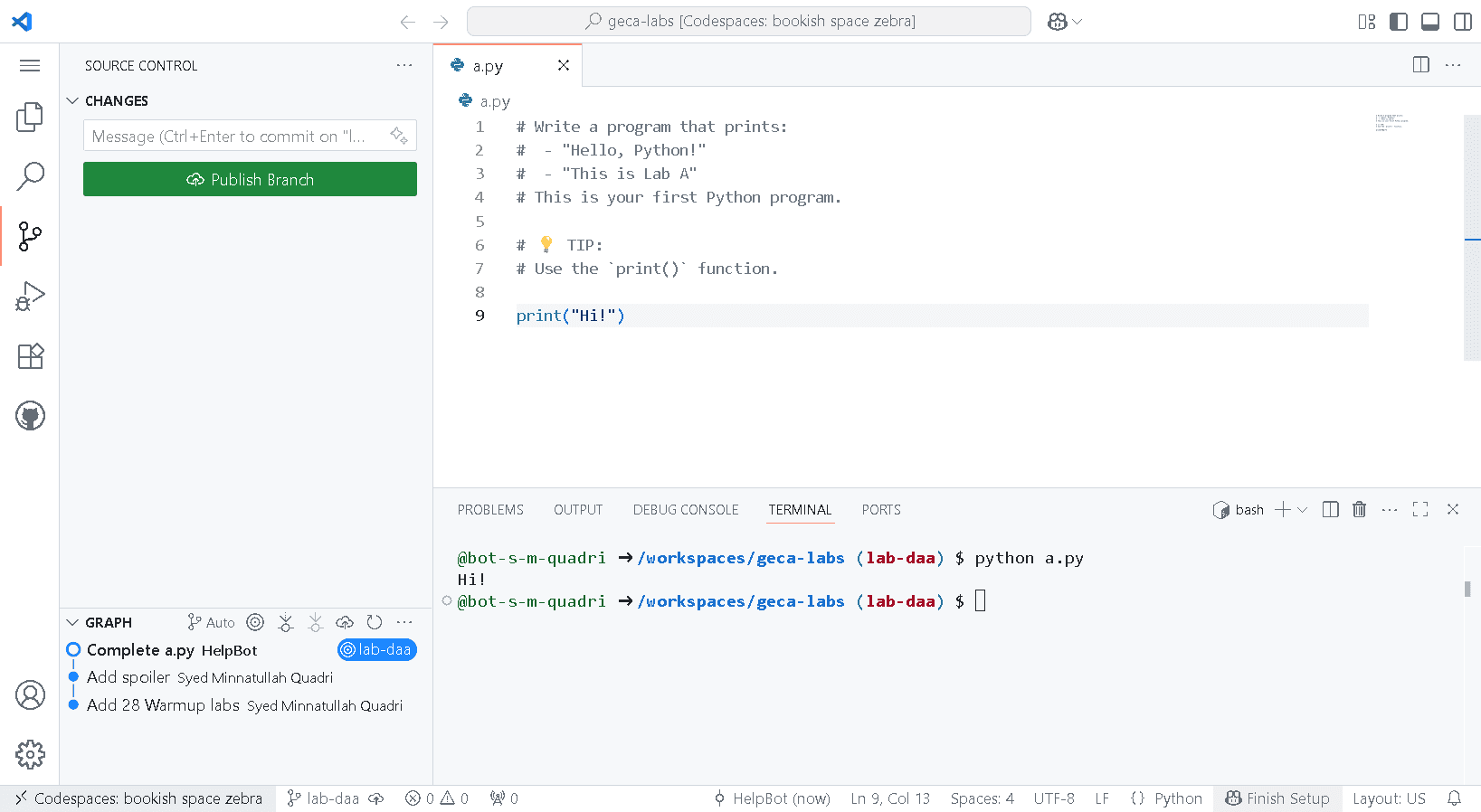Click the forwarded ports status item

point(504,798)
